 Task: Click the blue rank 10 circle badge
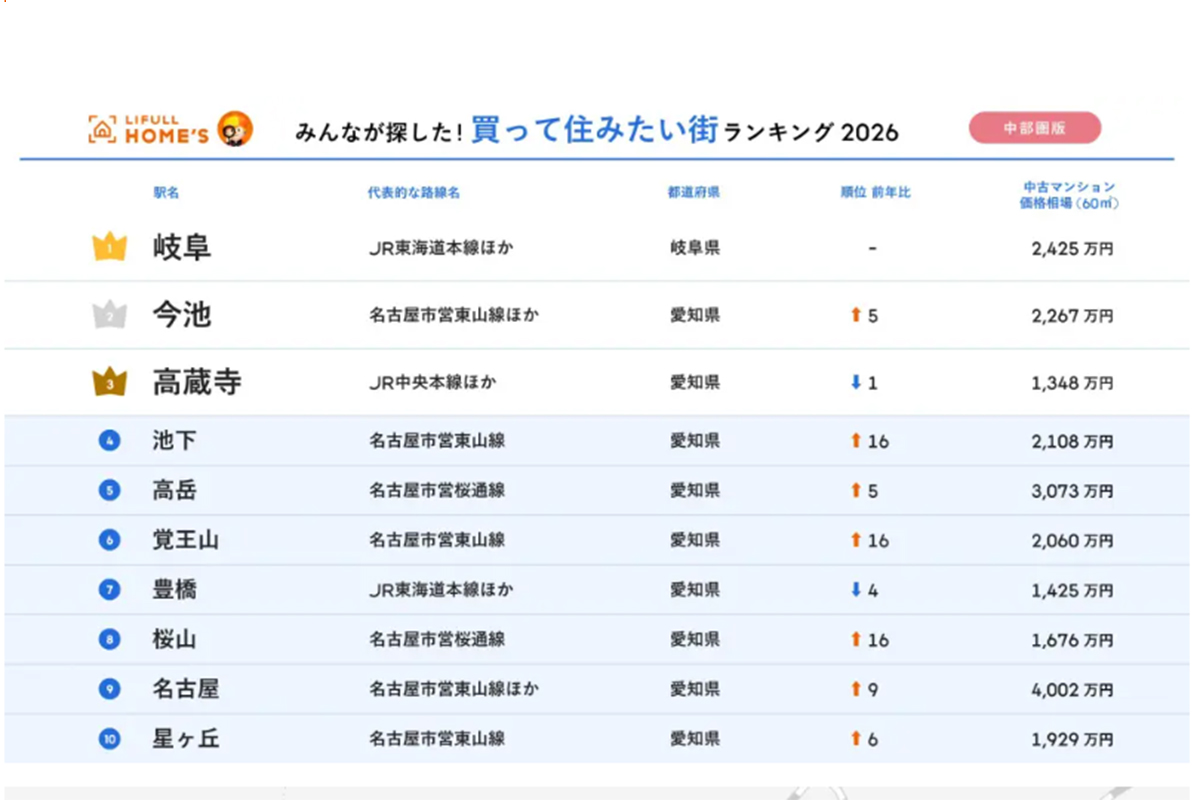tap(109, 739)
